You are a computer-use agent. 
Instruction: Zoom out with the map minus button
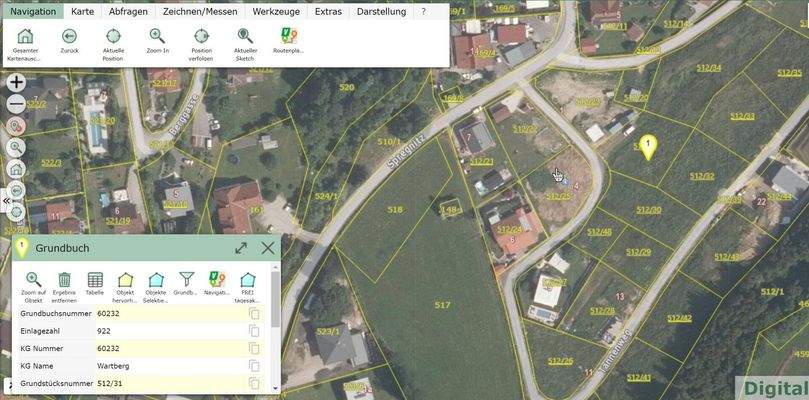click(x=16, y=104)
